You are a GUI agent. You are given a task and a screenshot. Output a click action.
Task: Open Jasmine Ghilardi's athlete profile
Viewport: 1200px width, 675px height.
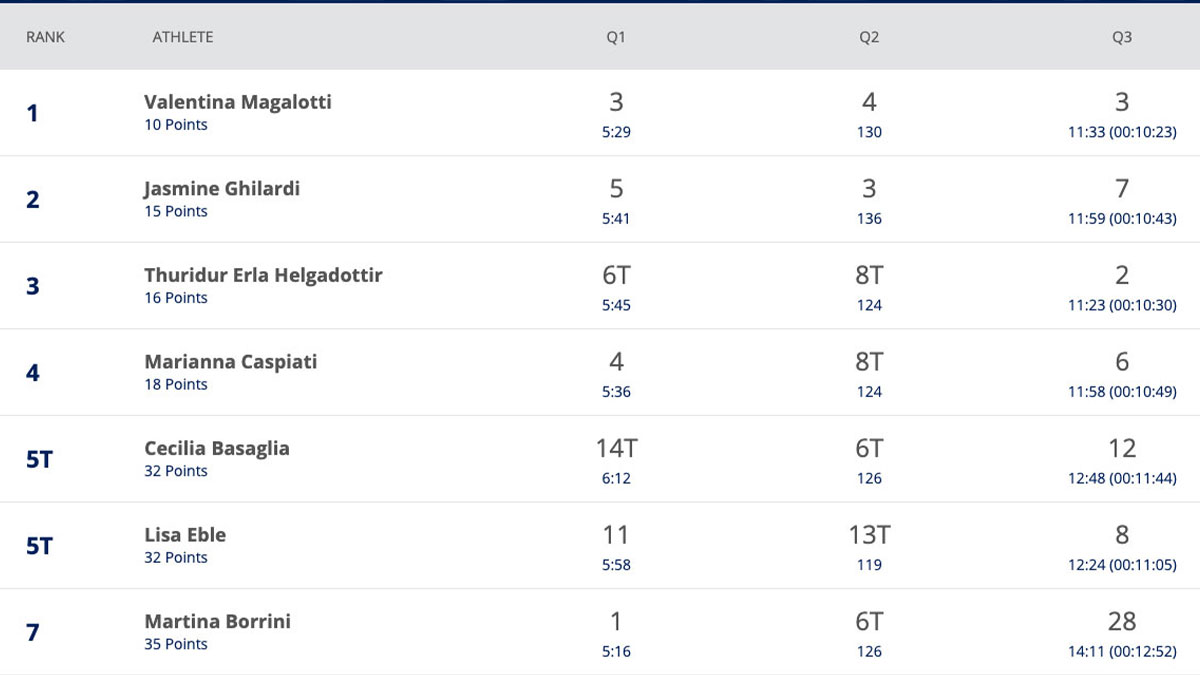[x=222, y=188]
